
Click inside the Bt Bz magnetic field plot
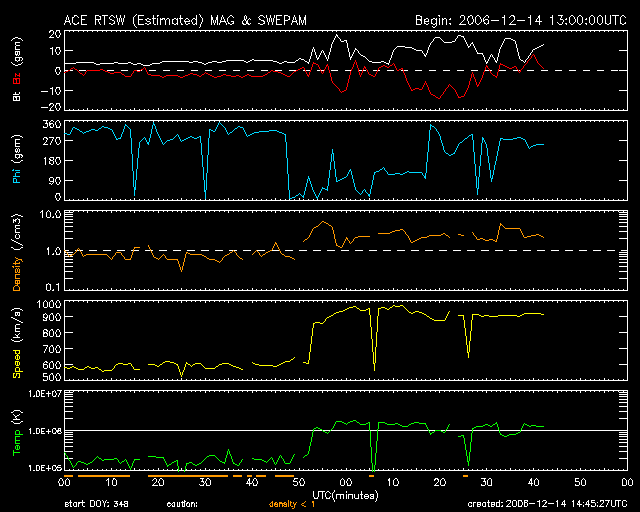(346, 70)
